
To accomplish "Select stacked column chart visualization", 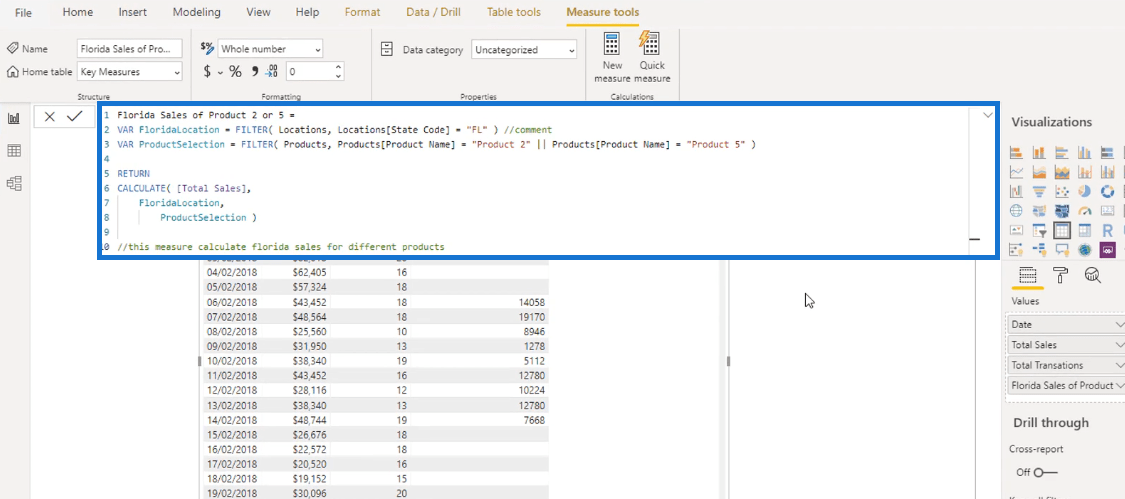I will click(1039, 152).
